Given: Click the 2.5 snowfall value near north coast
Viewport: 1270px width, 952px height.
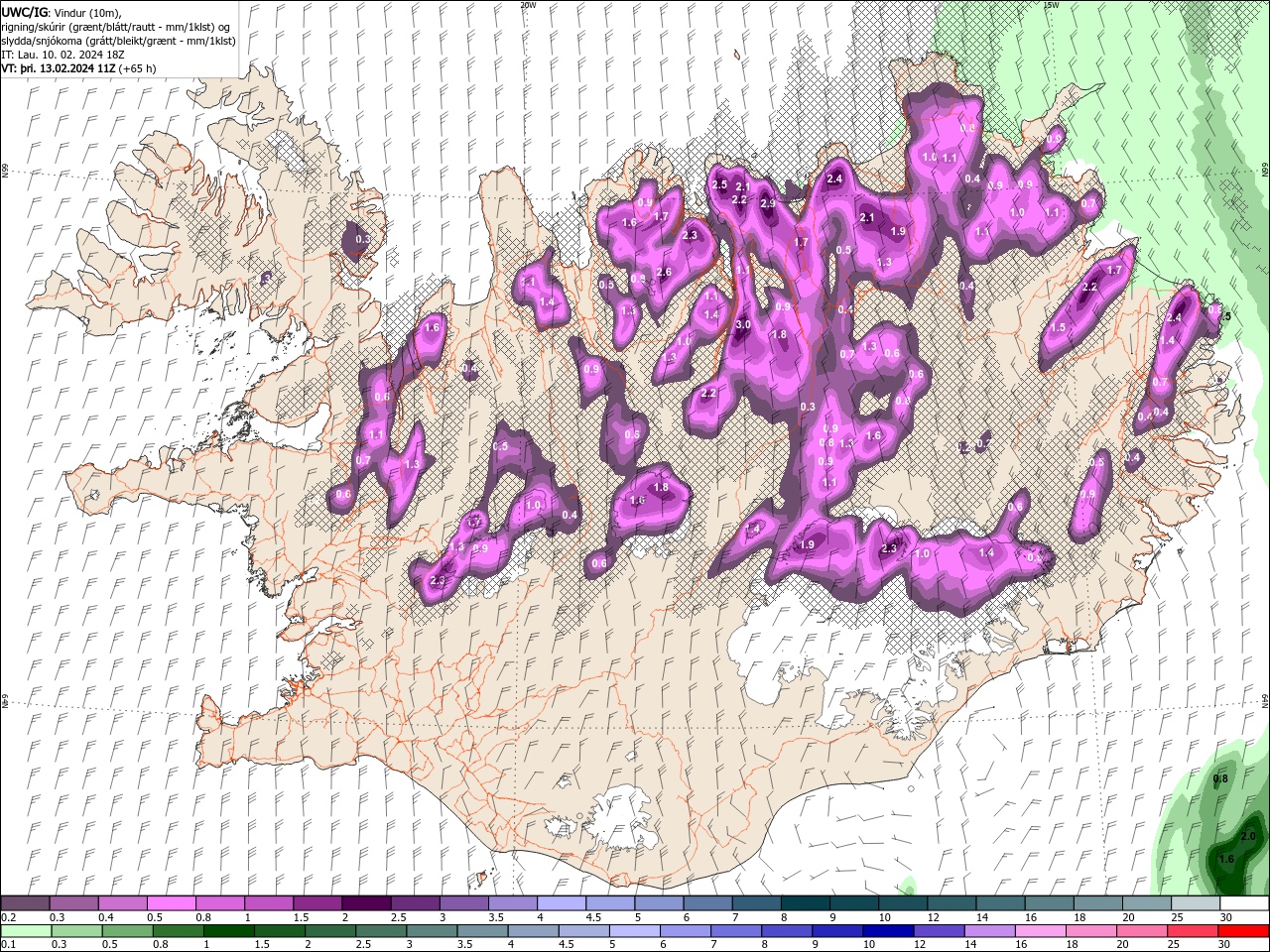Looking at the screenshot, I should 719,184.
